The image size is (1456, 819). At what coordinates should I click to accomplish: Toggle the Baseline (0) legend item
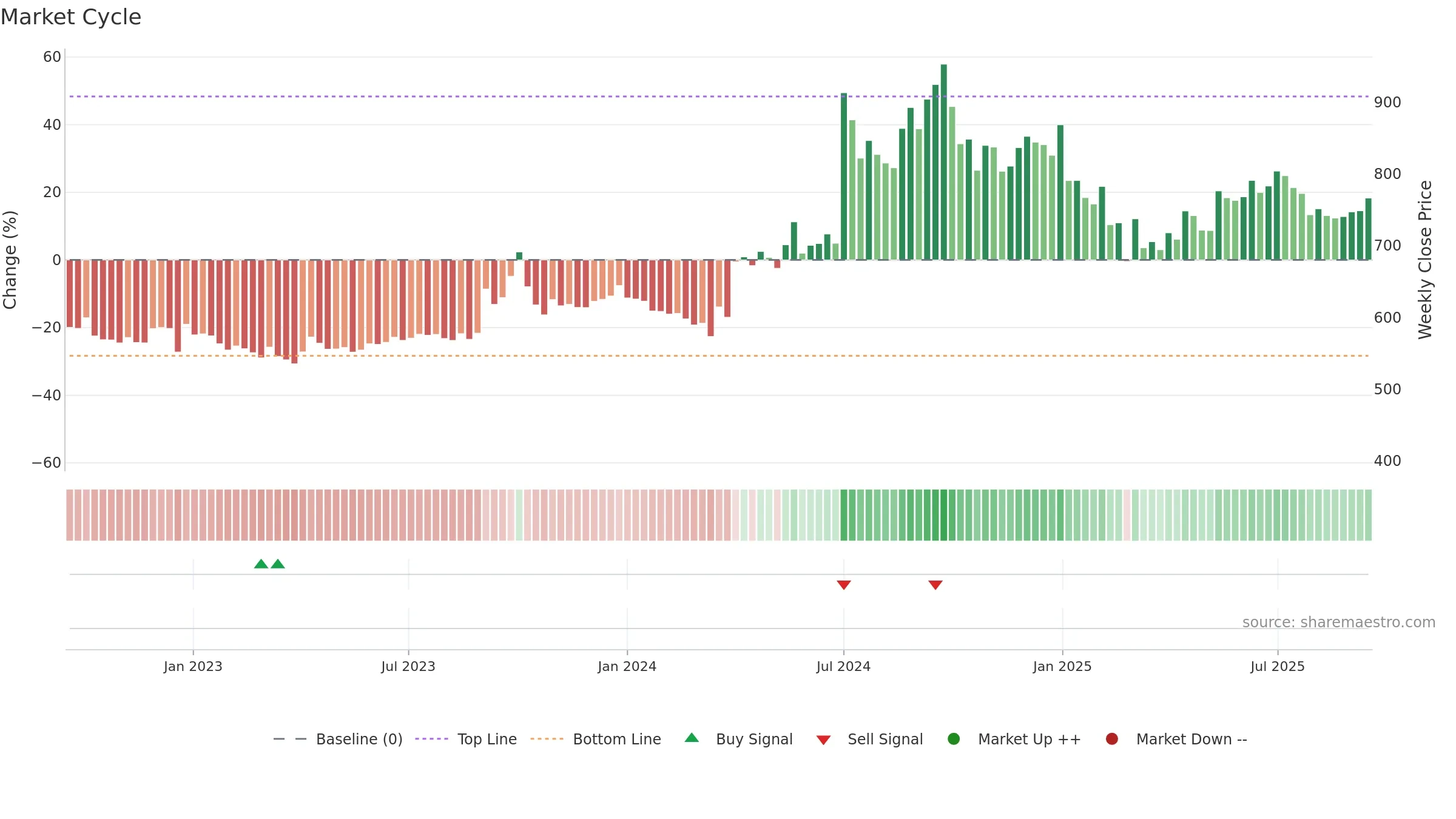pyautogui.click(x=338, y=739)
